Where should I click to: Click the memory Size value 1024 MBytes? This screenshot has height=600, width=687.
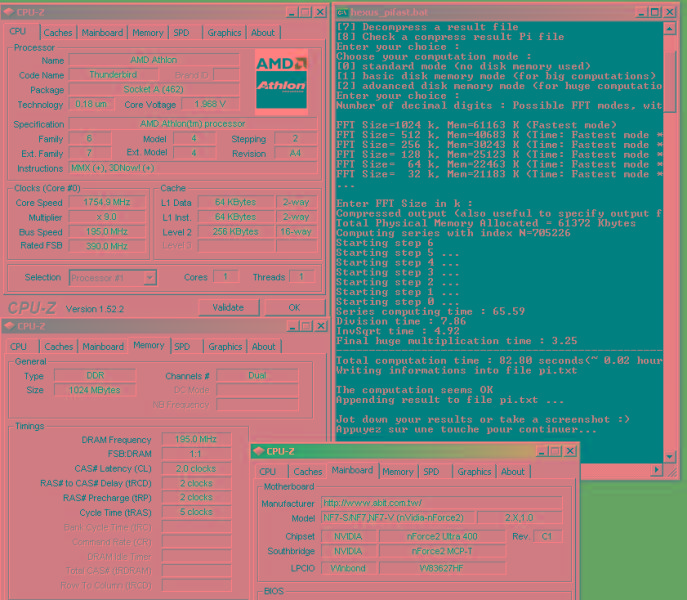pos(95,390)
